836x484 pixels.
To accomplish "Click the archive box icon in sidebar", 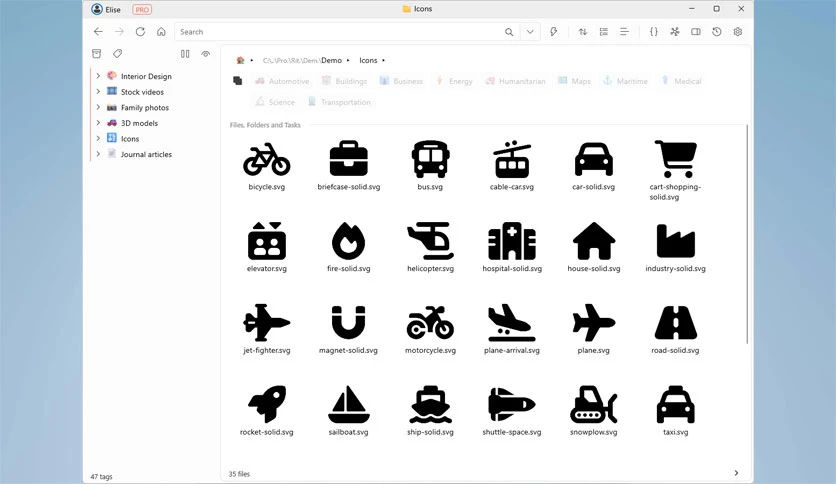I will [97, 53].
